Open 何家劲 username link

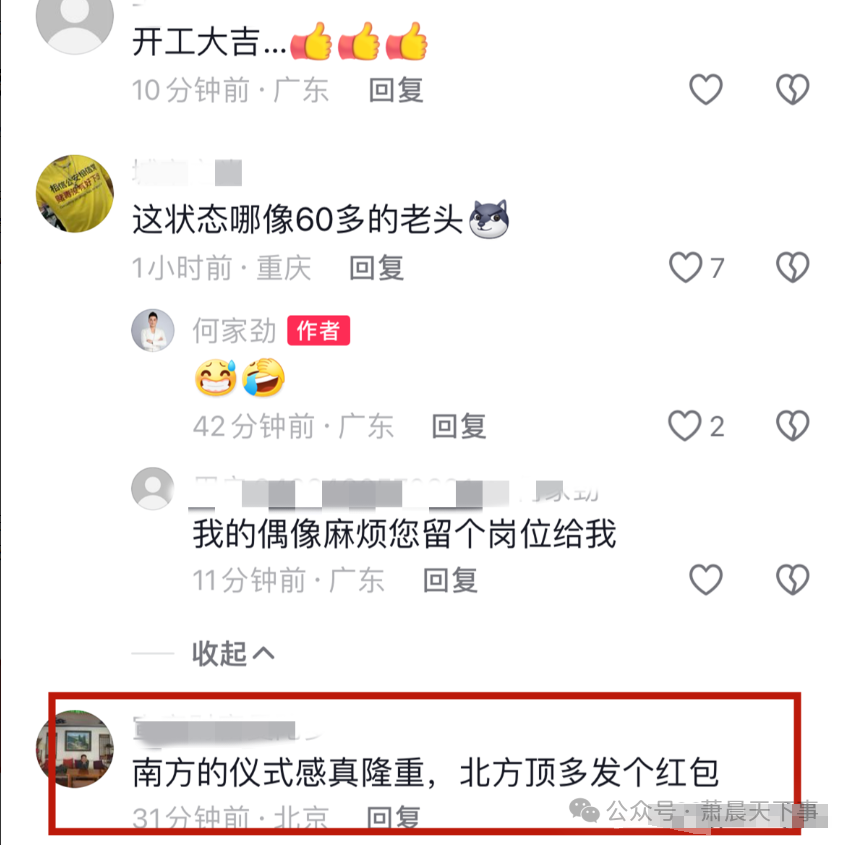(235, 330)
